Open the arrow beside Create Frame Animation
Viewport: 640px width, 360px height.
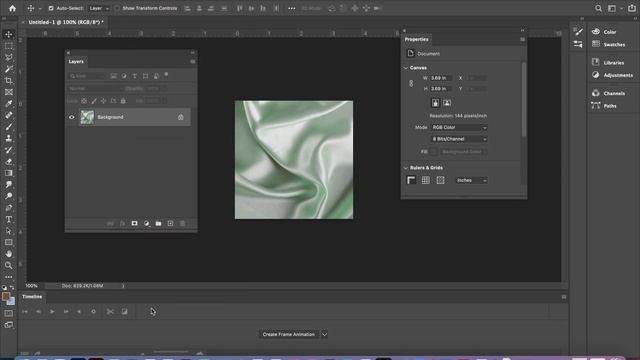324,334
